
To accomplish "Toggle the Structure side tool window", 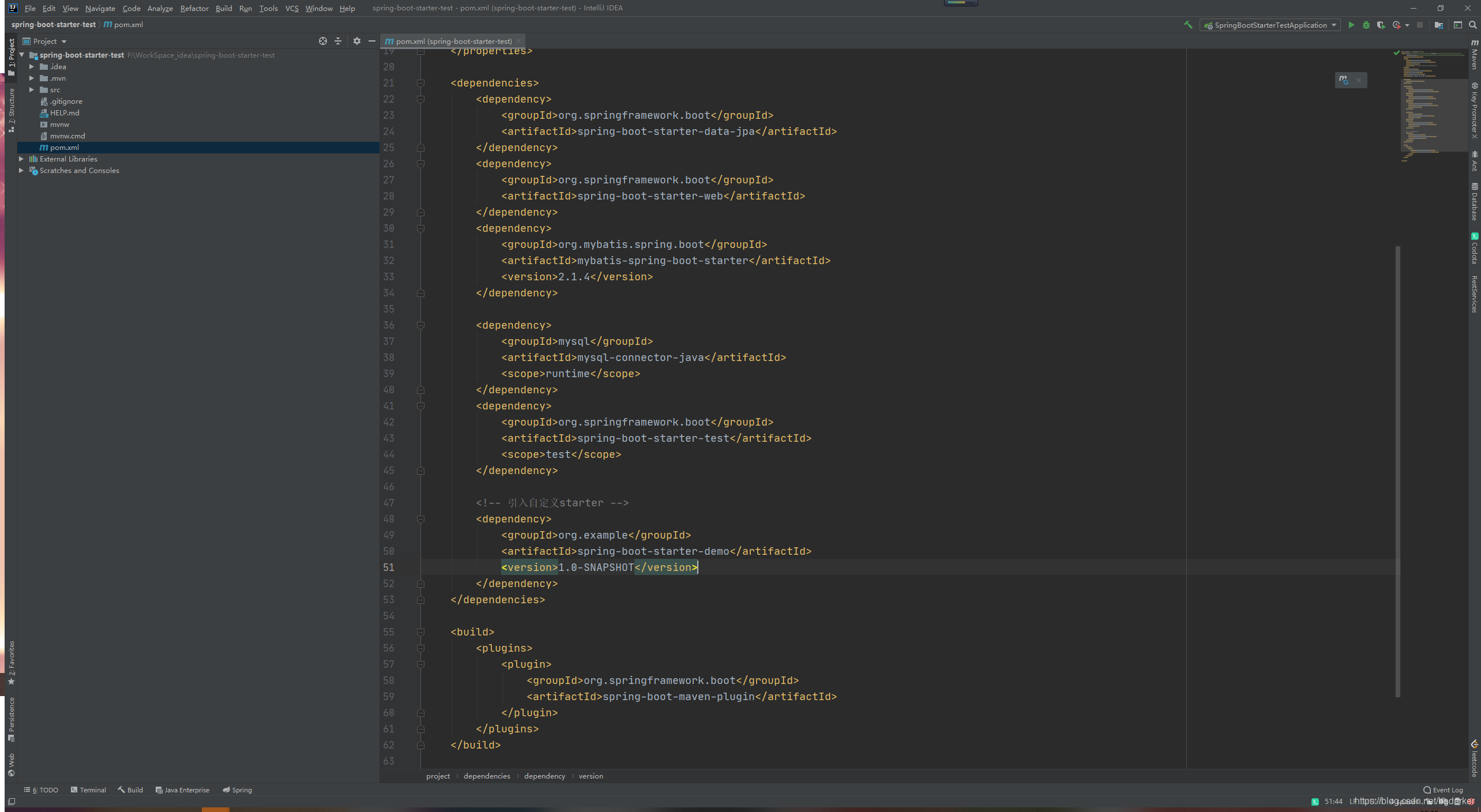I will [x=11, y=110].
